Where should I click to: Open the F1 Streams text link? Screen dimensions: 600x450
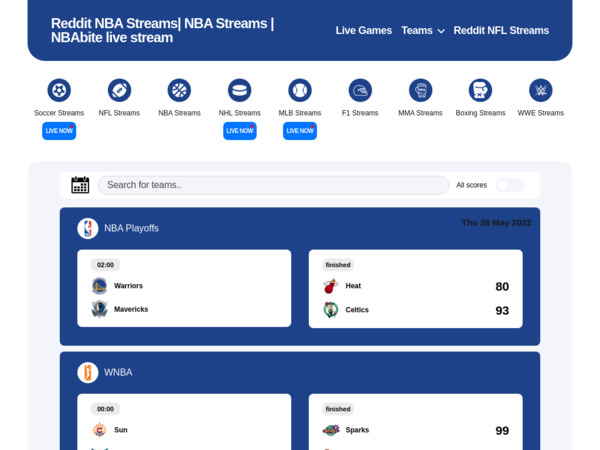360,113
